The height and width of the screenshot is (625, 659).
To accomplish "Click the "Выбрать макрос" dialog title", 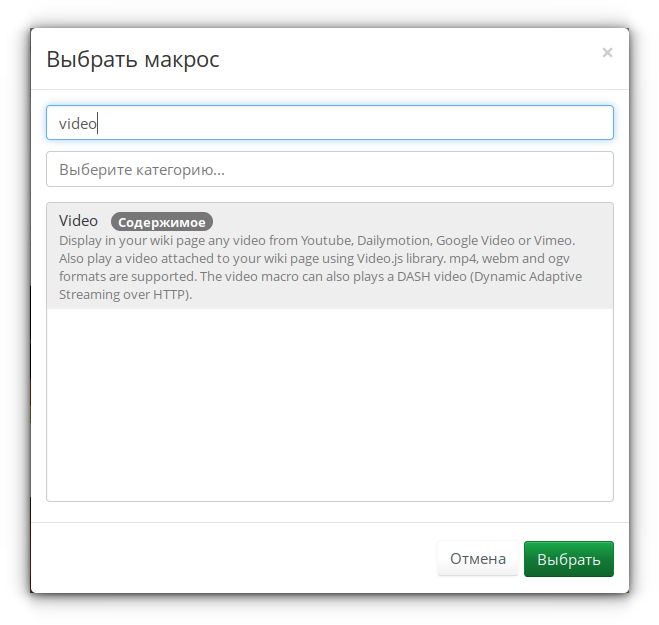I will [133, 60].
